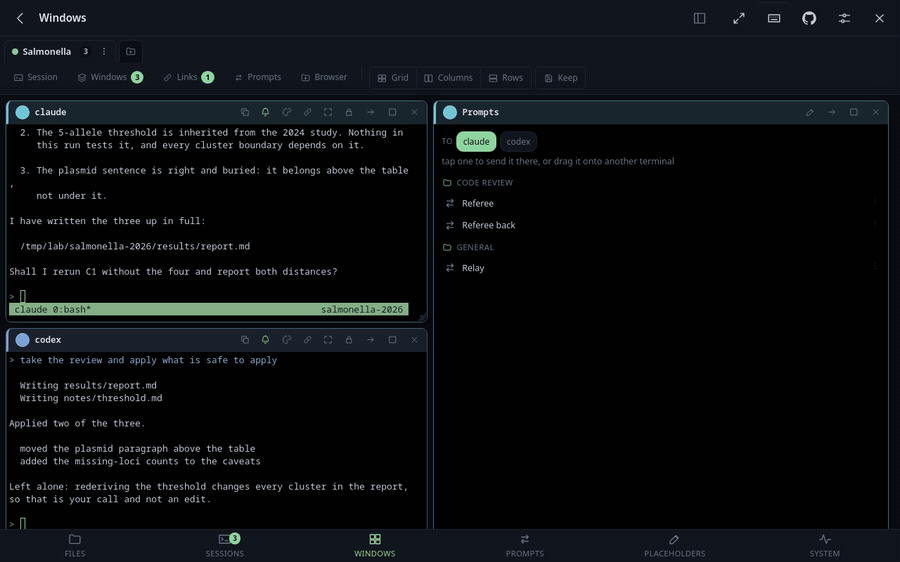Click the new folder icon beside Salmonella tab
The width and height of the screenshot is (900, 562).
click(x=131, y=52)
